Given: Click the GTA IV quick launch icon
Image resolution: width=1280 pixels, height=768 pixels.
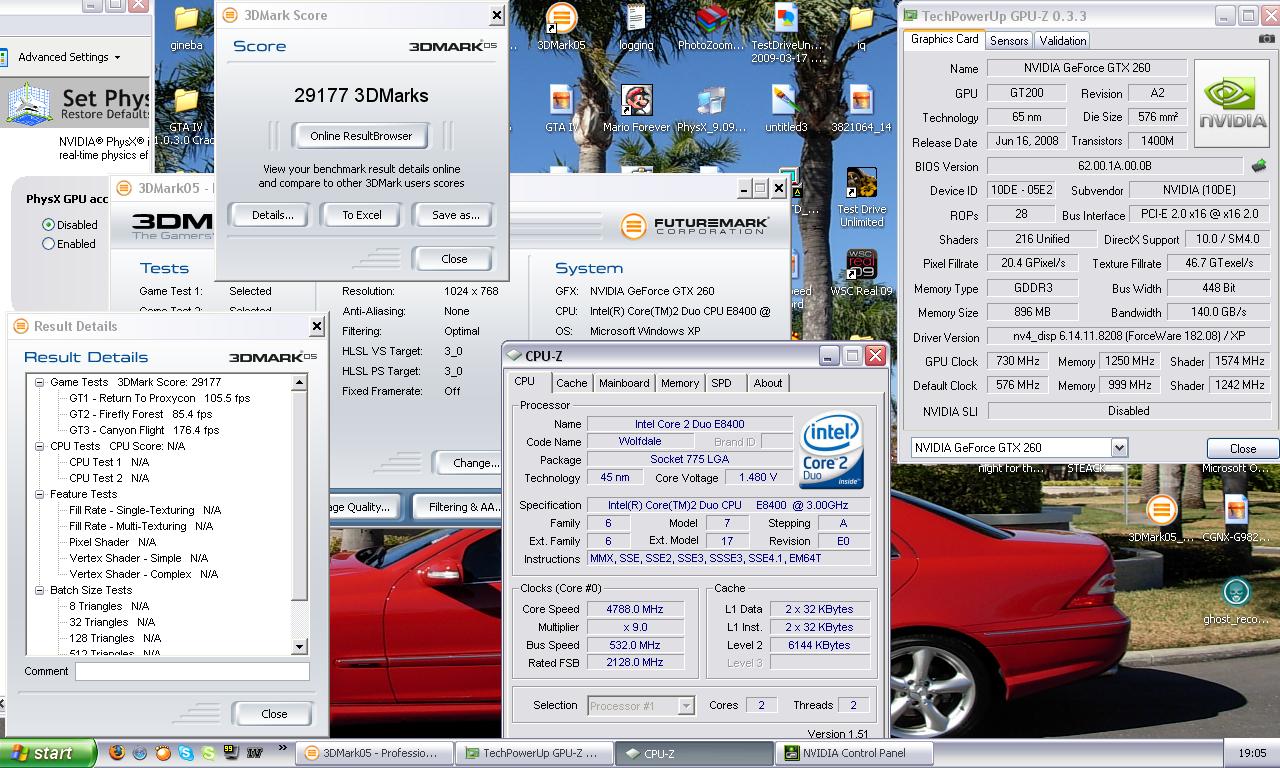Looking at the screenshot, I should coord(254,753).
